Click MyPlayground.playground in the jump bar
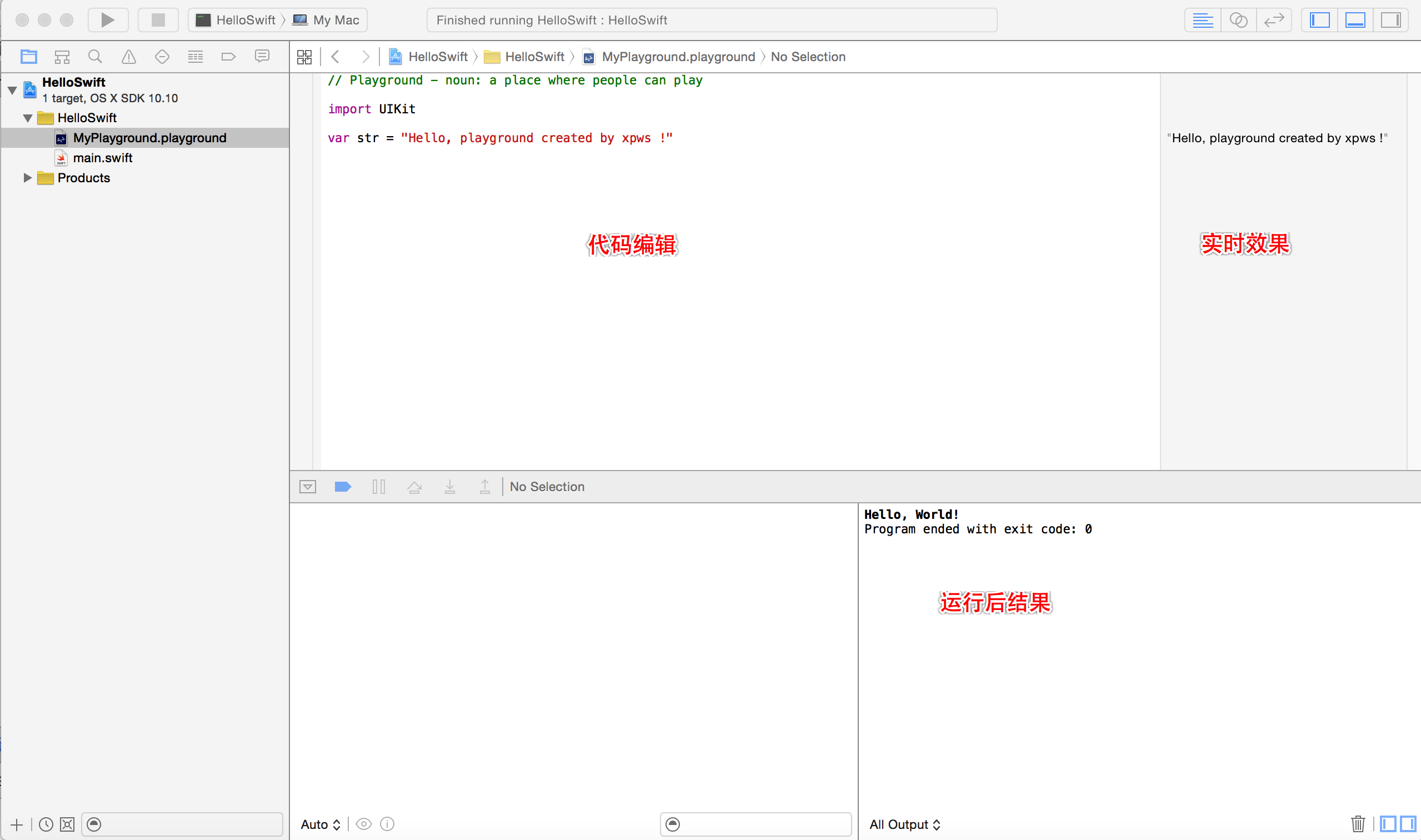The image size is (1421, 840). point(669,57)
